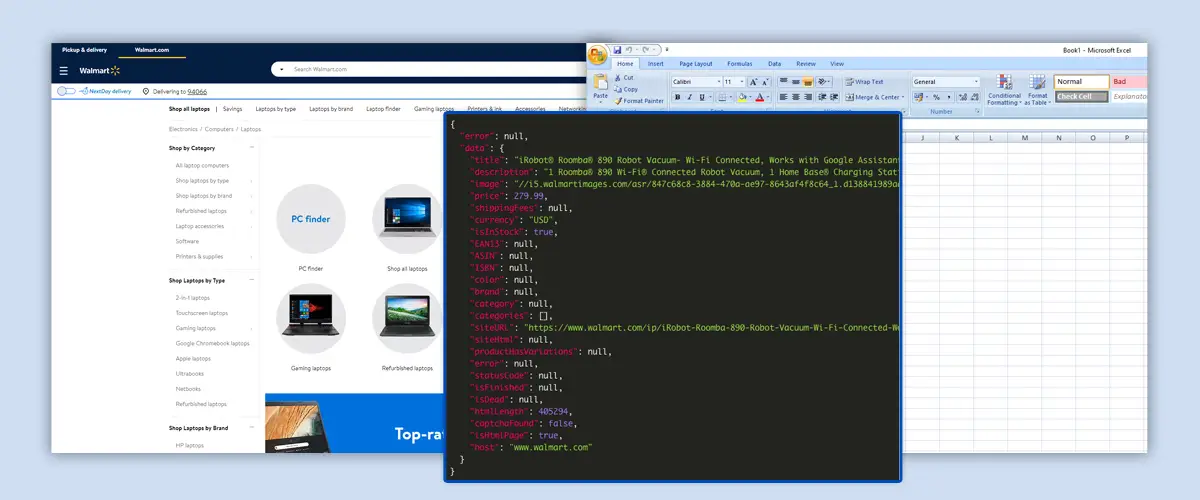Apply the red font color
The height and width of the screenshot is (500, 1200).
760,97
